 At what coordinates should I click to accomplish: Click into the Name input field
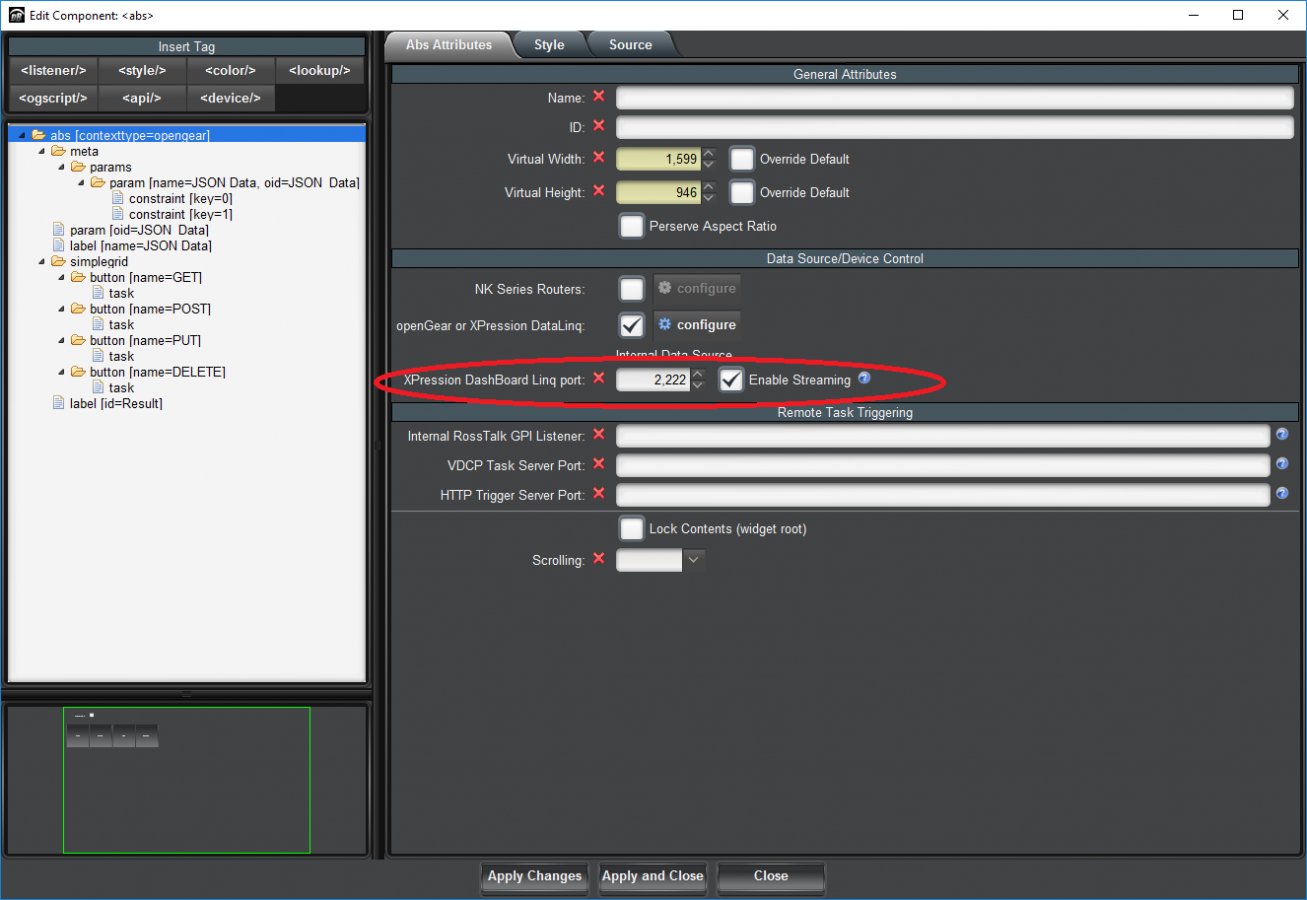955,97
